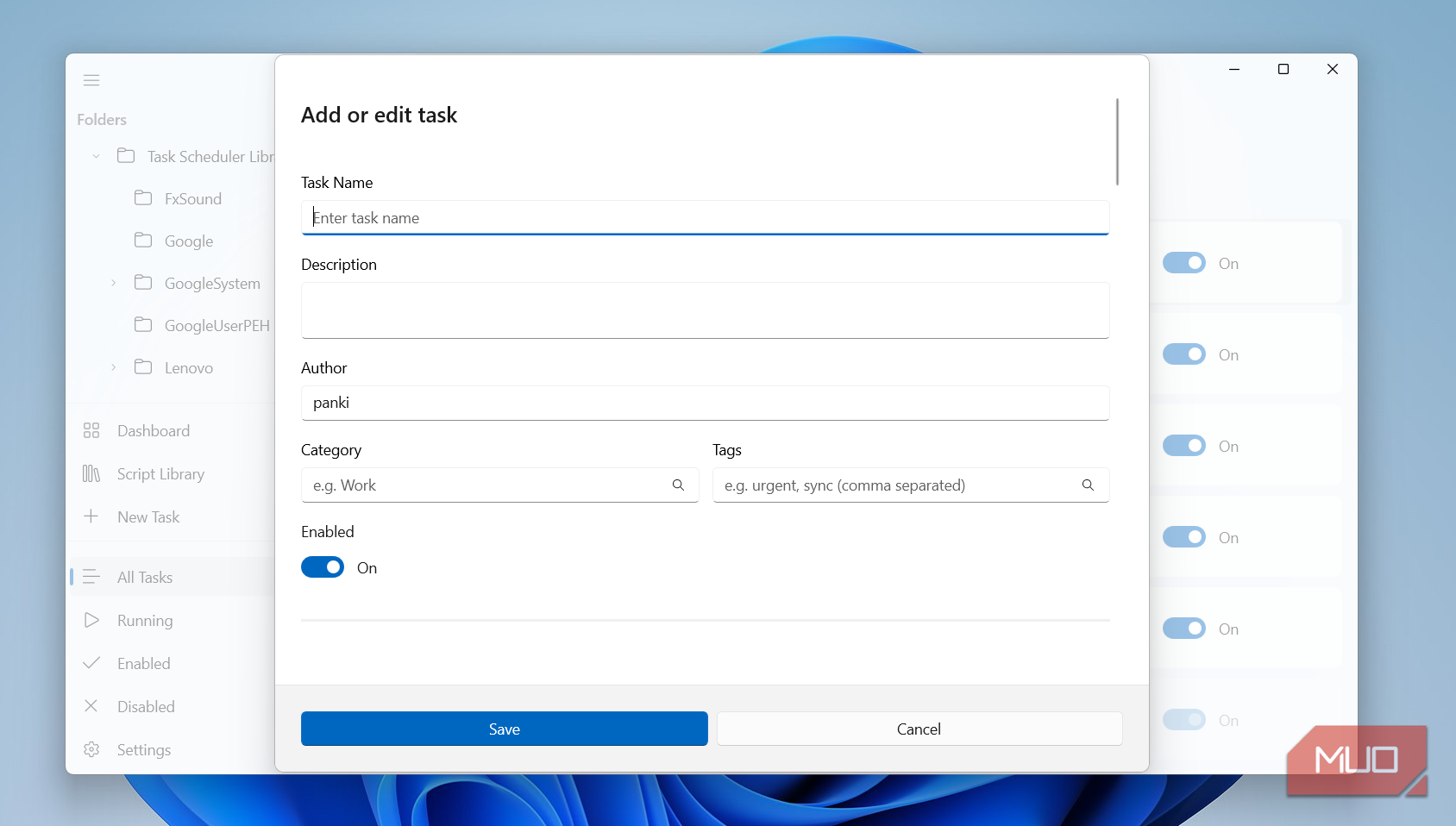The height and width of the screenshot is (826, 1456).
Task: Save the task
Action: [505, 729]
